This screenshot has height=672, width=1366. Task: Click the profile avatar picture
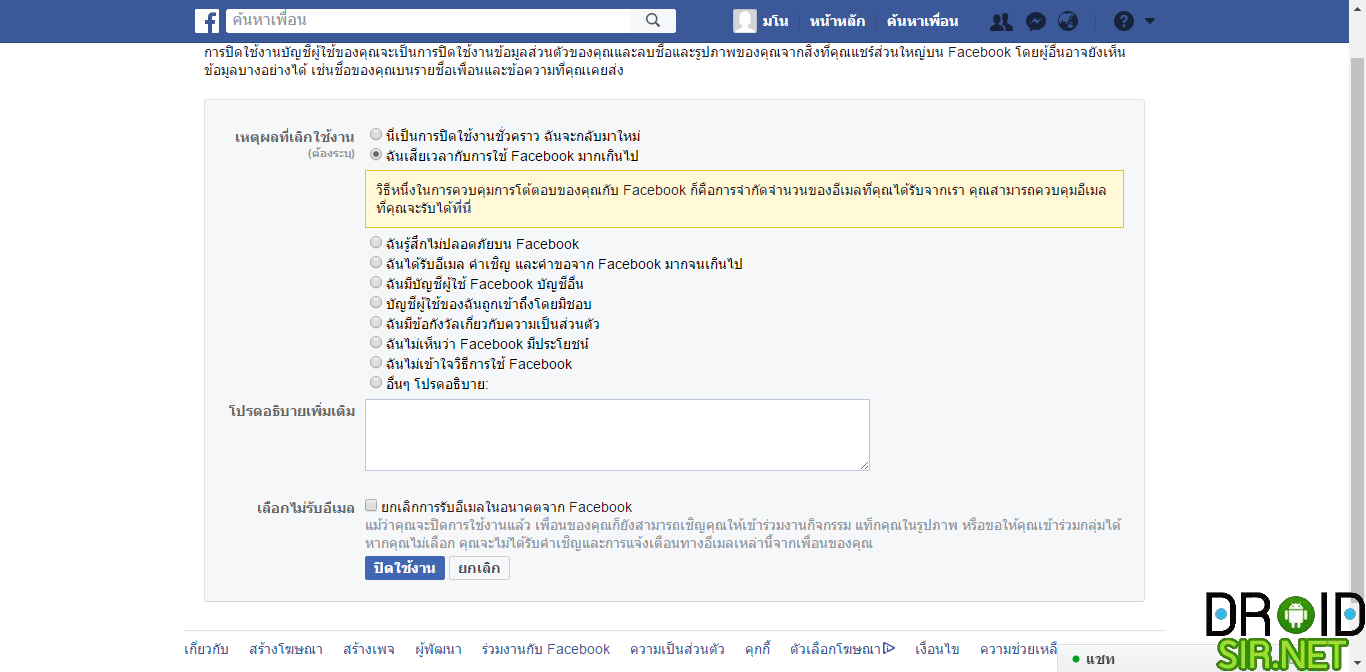pos(744,21)
